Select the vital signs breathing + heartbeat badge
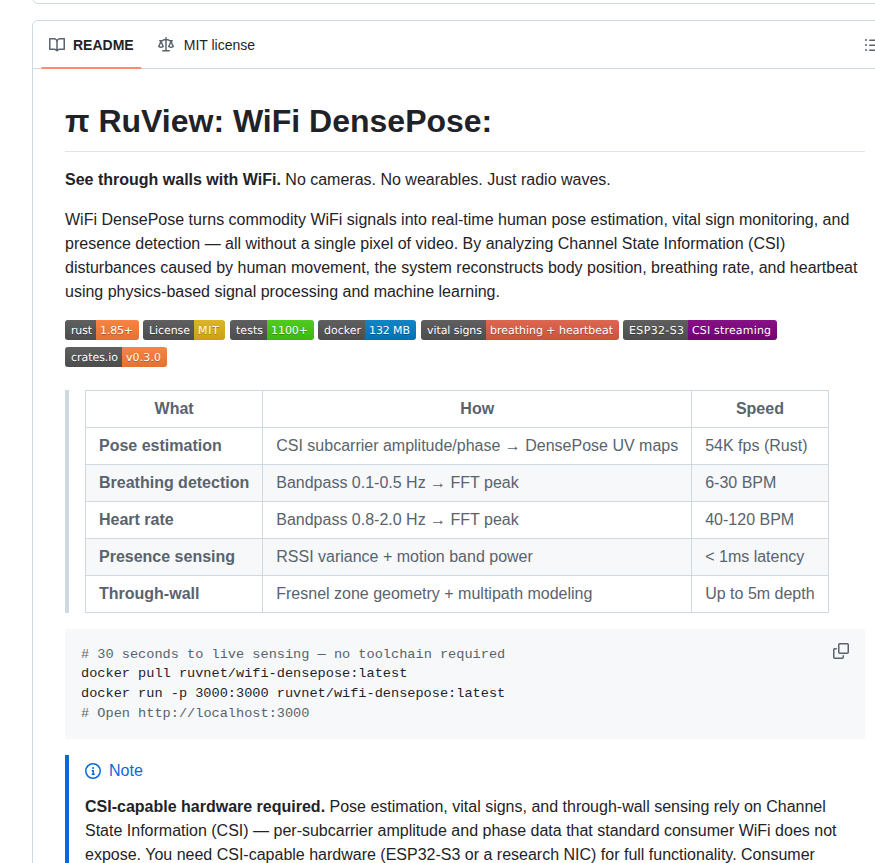875x863 pixels. pos(519,330)
